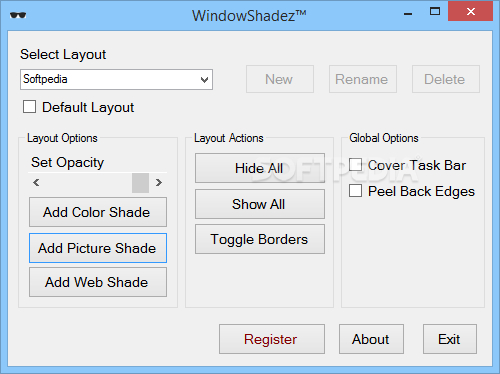Enable the Default Layout checkbox

point(29,107)
